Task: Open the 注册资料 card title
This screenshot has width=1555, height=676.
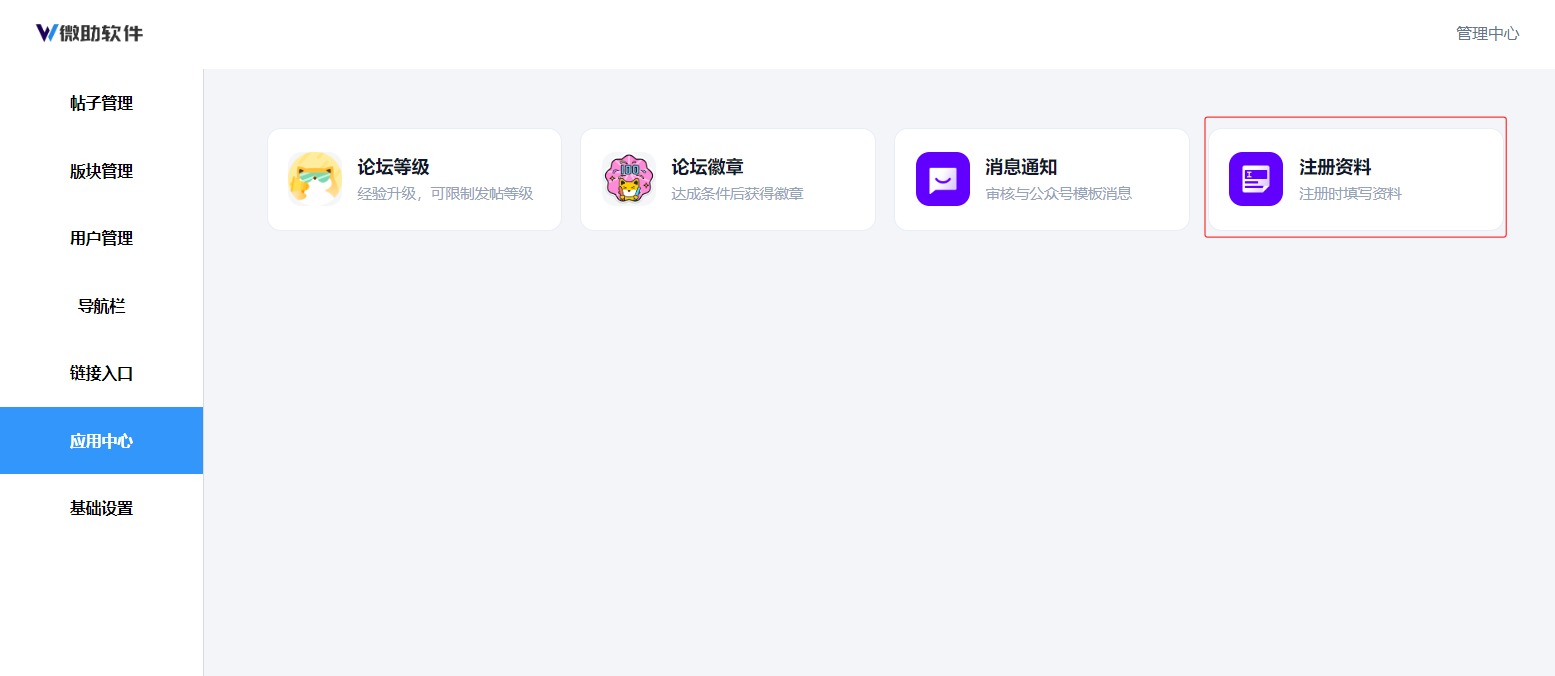Action: (1335, 167)
